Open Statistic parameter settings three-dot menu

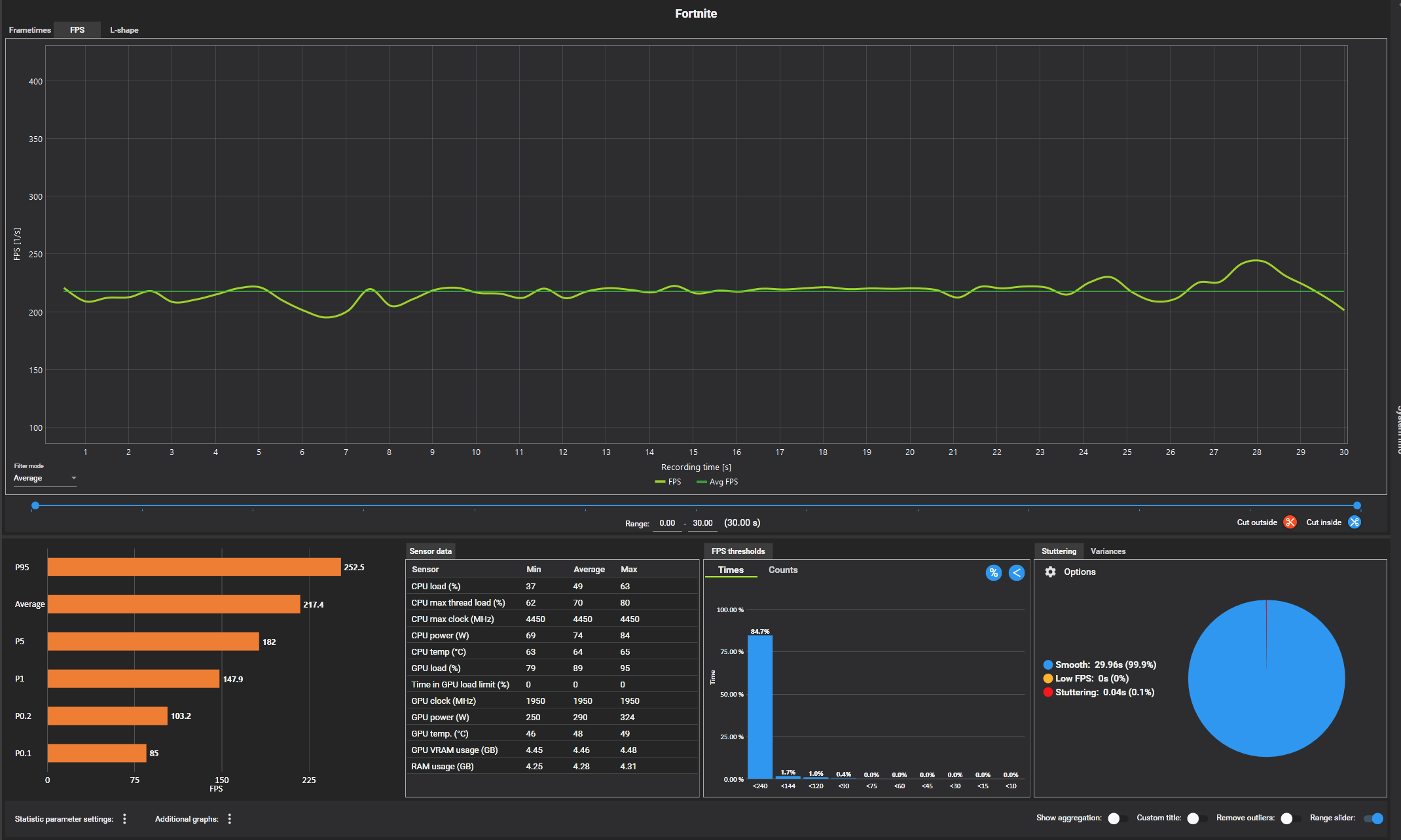pos(124,819)
